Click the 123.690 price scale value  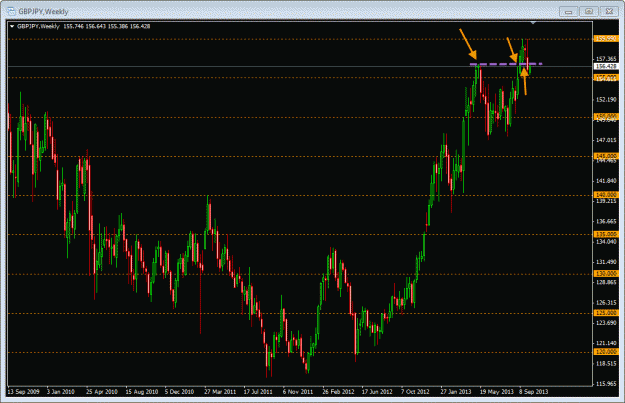coord(606,323)
